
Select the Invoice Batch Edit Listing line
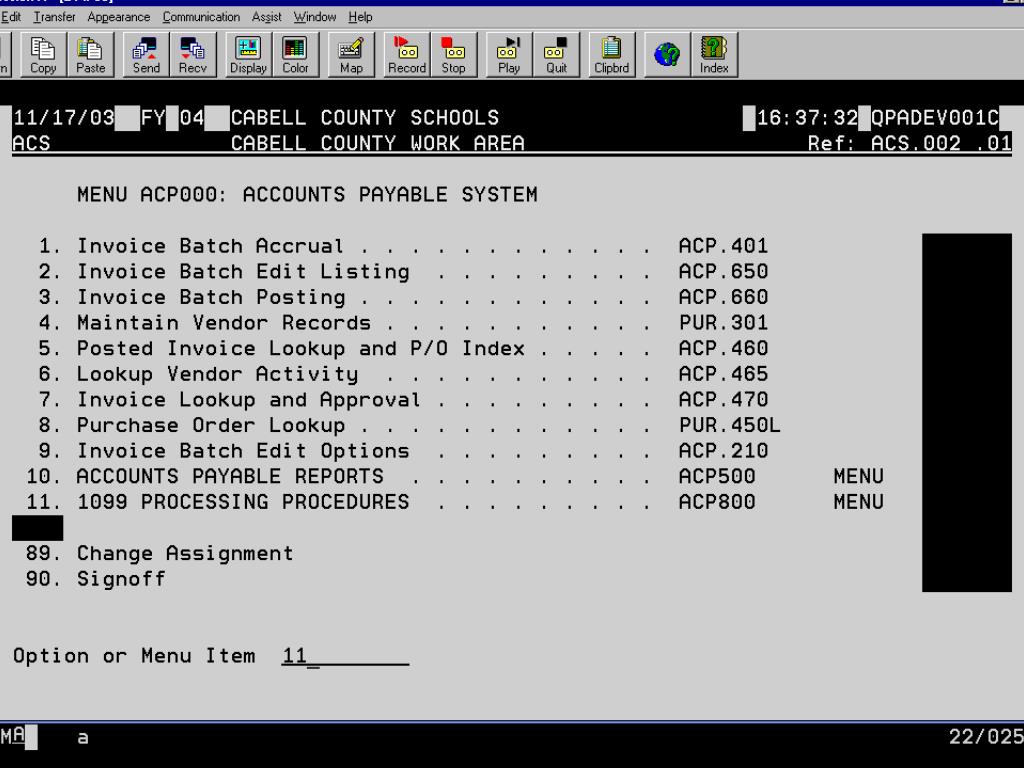(403, 272)
